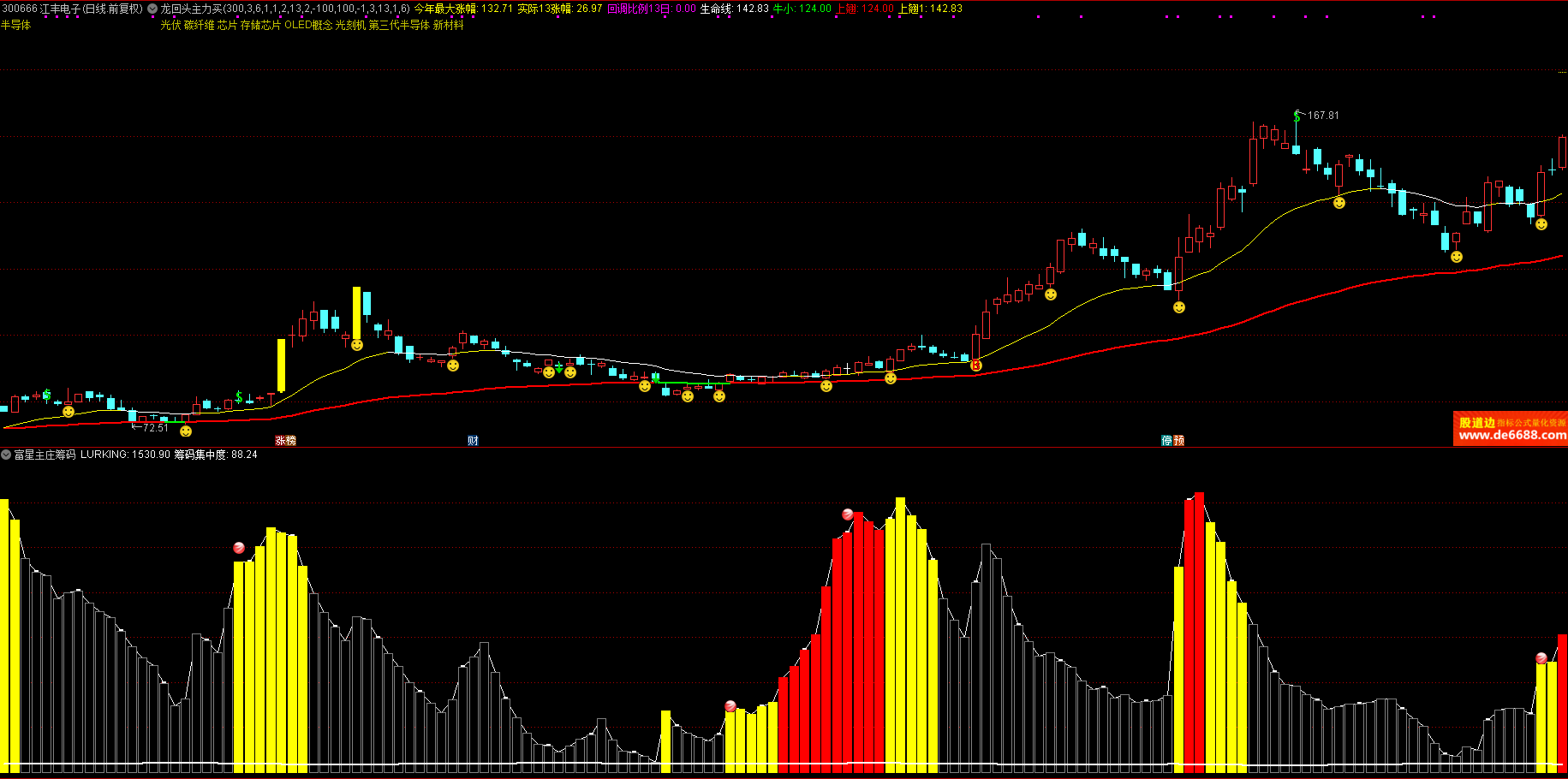Viewport: 1568px width, 779px height.
Task: Open the www.de6688.com watermark link
Action: tap(1511, 435)
